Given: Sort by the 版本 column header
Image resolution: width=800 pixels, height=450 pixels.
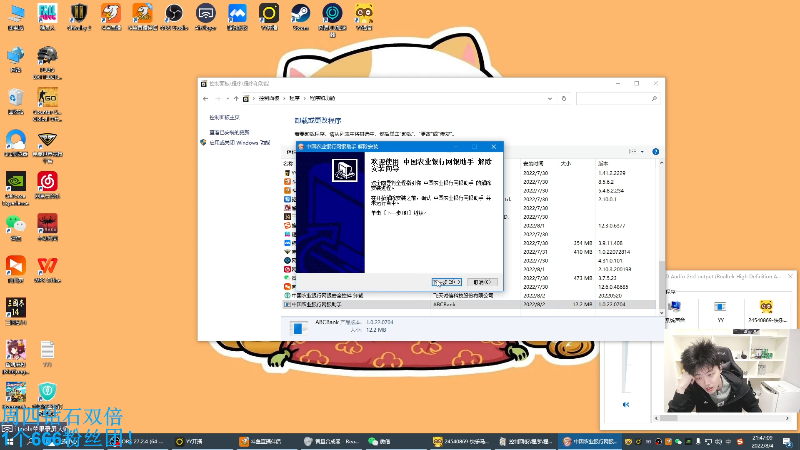Looking at the screenshot, I should (x=603, y=164).
